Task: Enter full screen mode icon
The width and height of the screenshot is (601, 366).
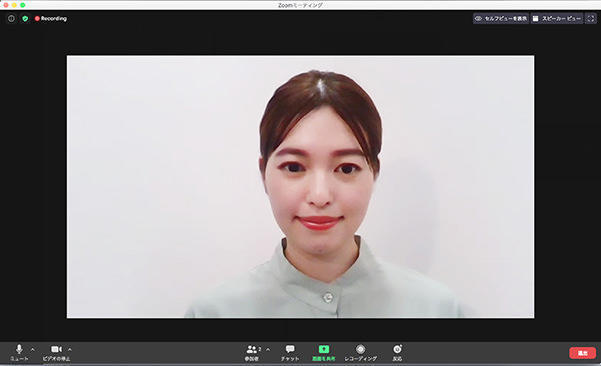Action: coord(591,18)
